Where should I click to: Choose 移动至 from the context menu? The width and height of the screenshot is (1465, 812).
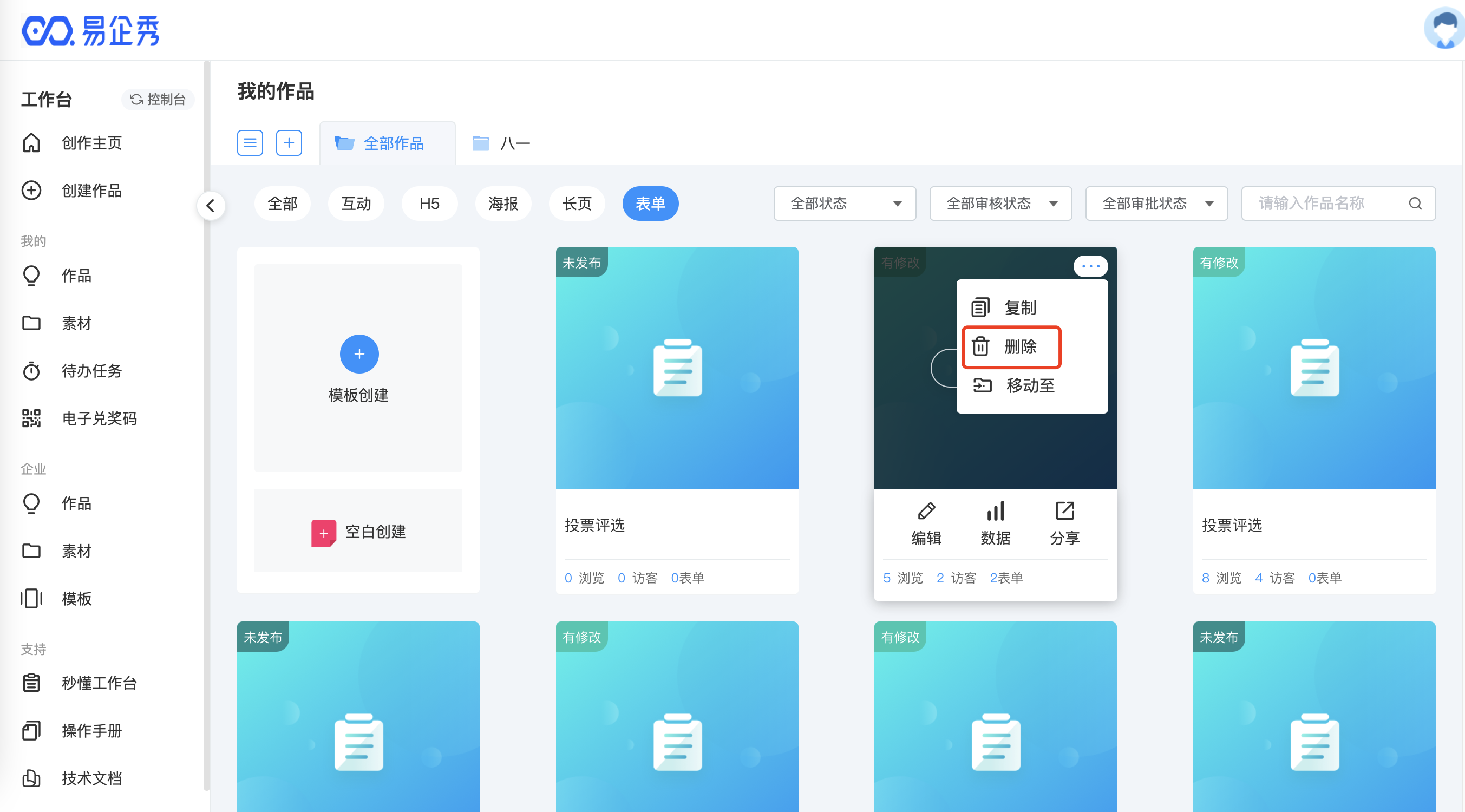tap(1013, 385)
